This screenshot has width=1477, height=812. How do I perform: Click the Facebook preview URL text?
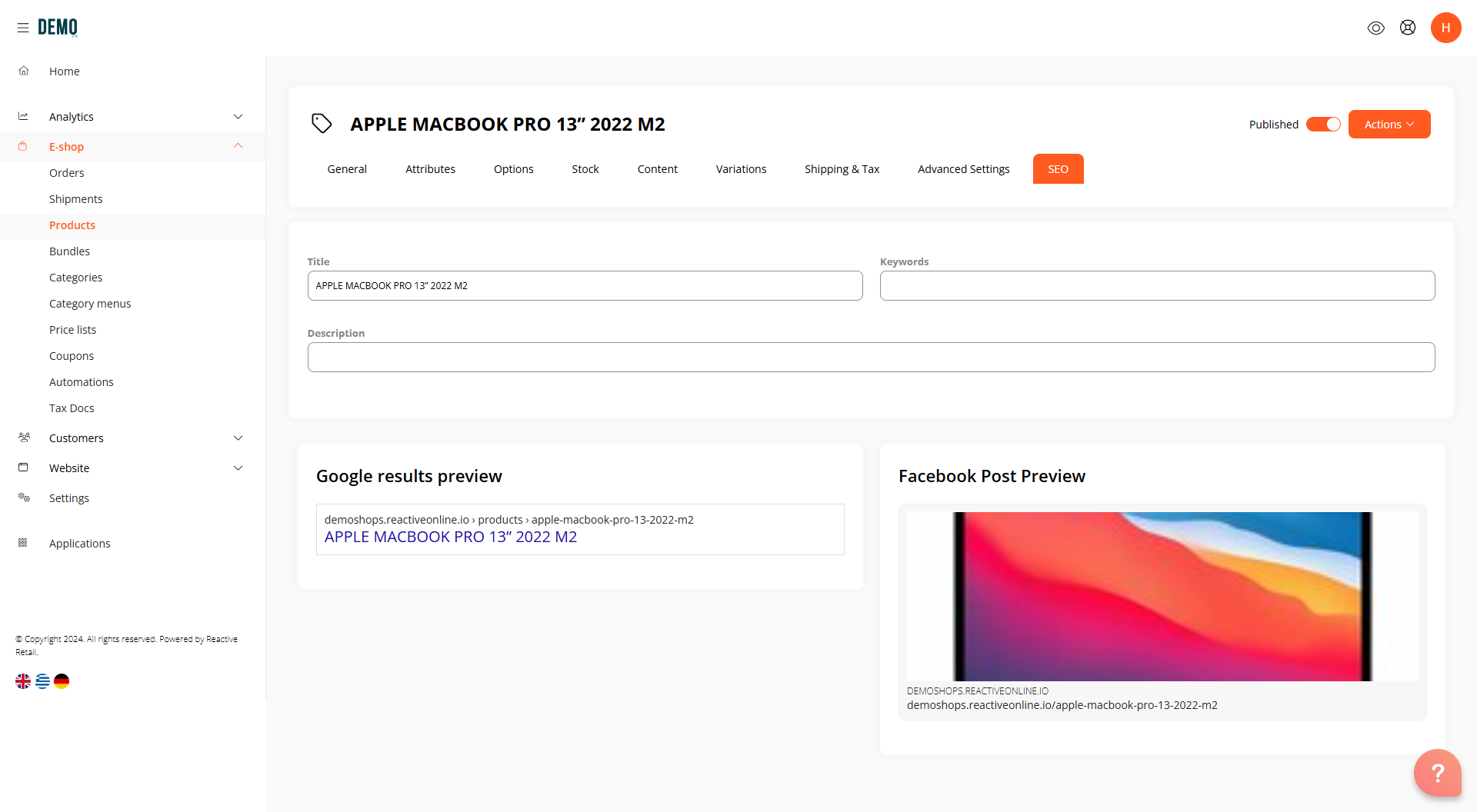click(1062, 705)
